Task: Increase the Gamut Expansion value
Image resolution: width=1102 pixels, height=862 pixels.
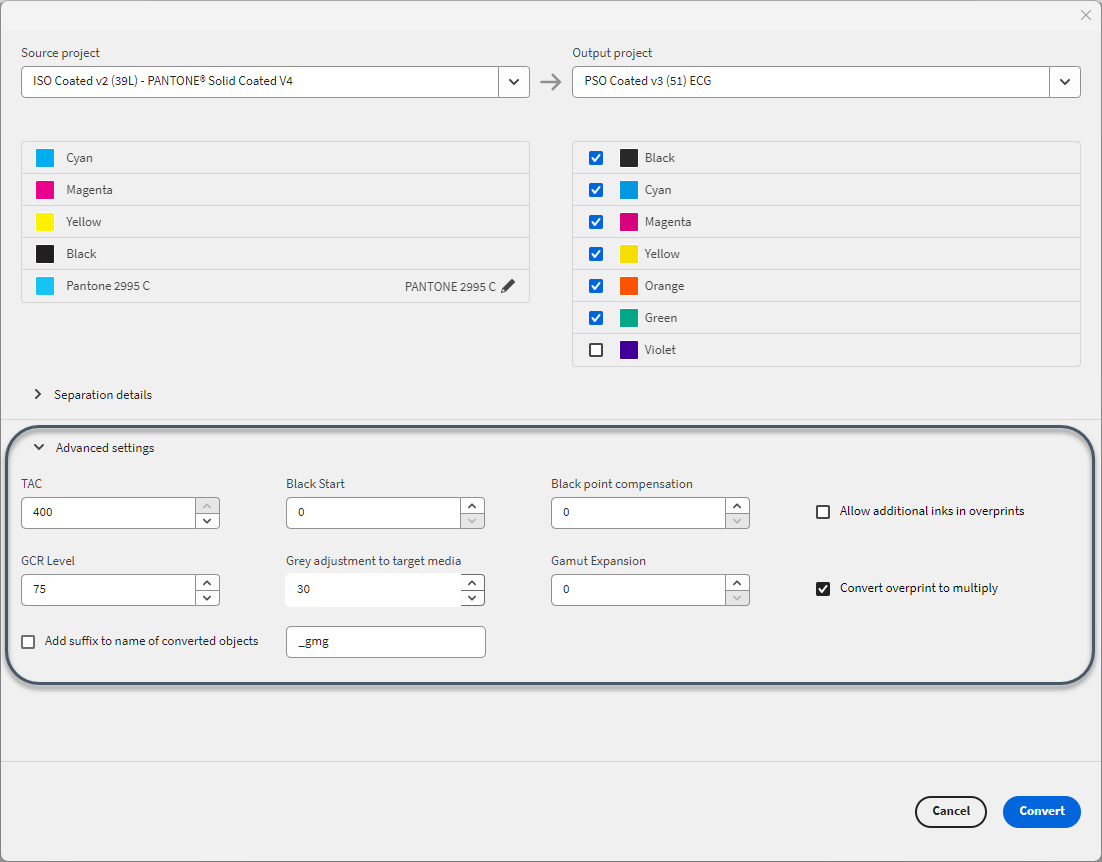Action: click(x=737, y=582)
